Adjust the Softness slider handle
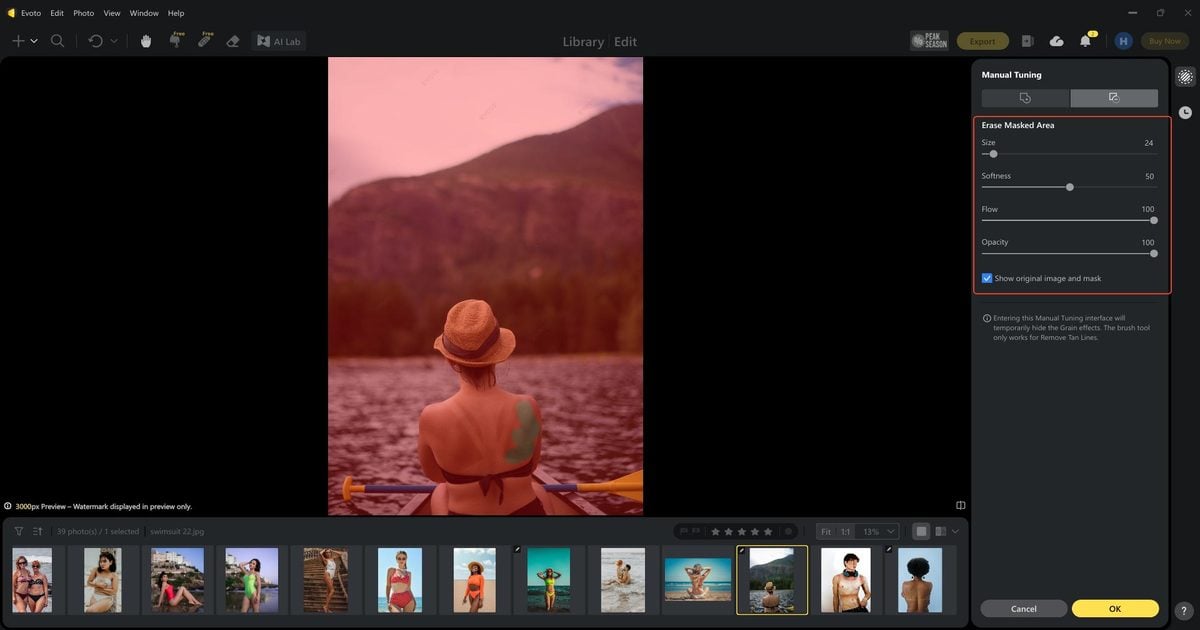The height and width of the screenshot is (630, 1200). 1070,187
